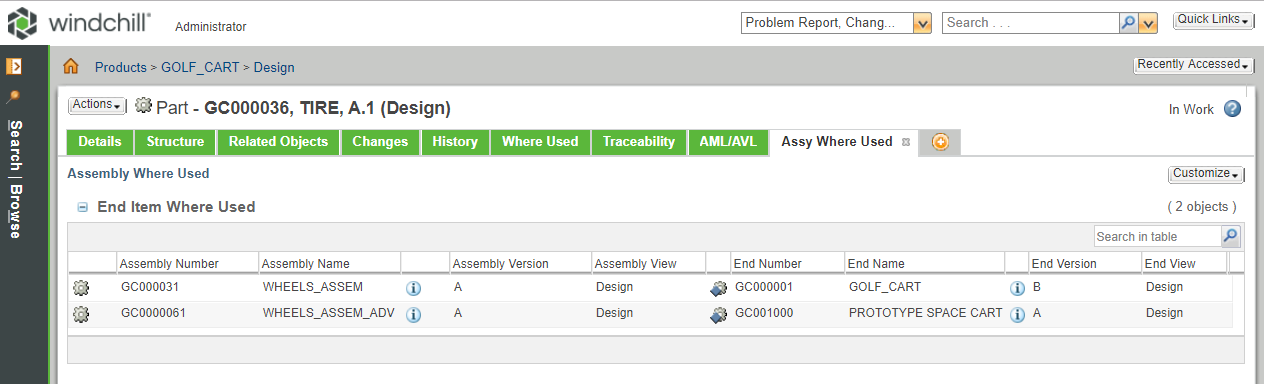Switch to the Structure tab

click(175, 142)
